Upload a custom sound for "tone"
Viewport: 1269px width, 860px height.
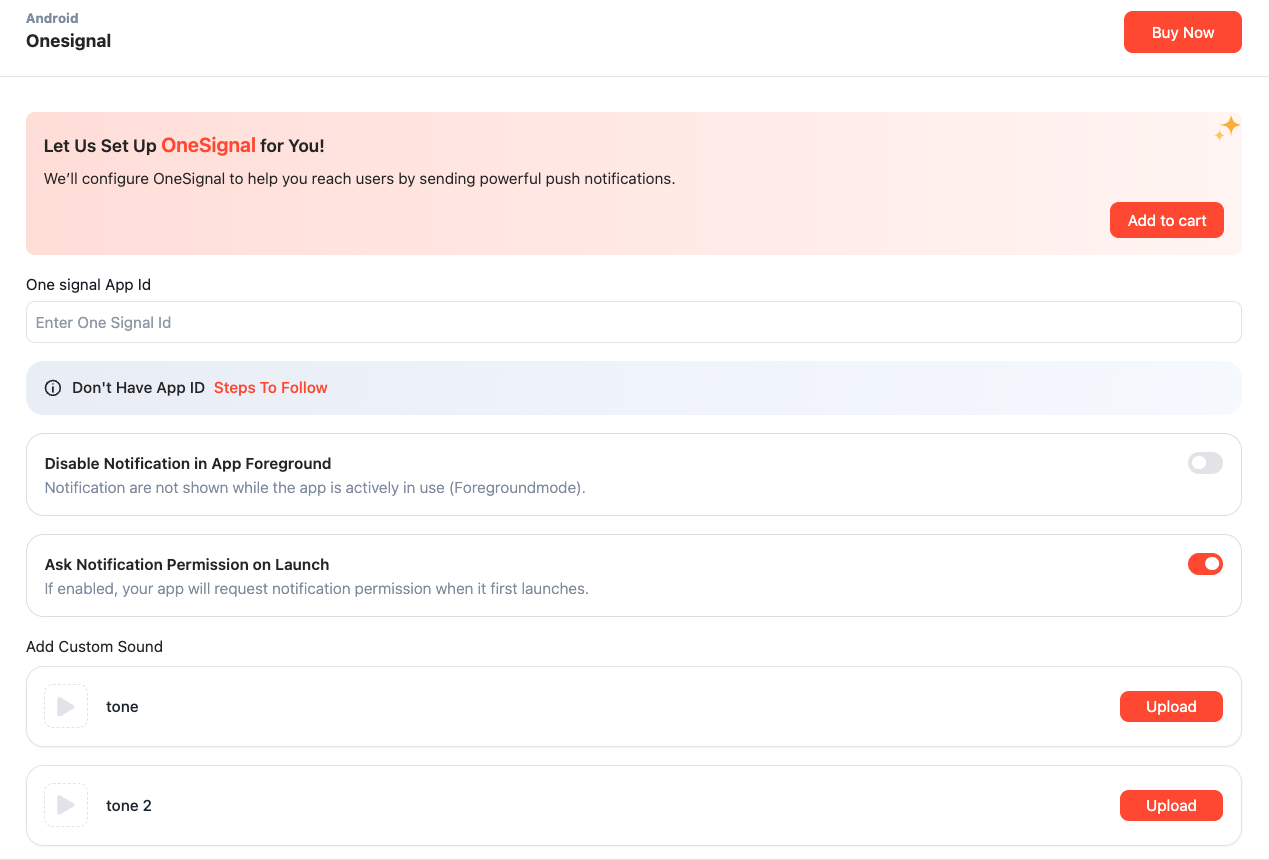(x=1171, y=706)
